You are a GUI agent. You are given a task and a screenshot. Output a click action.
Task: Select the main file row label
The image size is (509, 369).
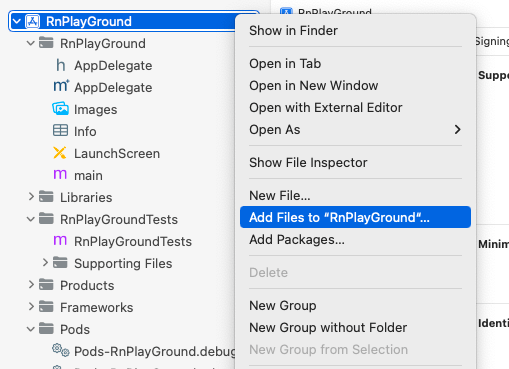pos(88,176)
